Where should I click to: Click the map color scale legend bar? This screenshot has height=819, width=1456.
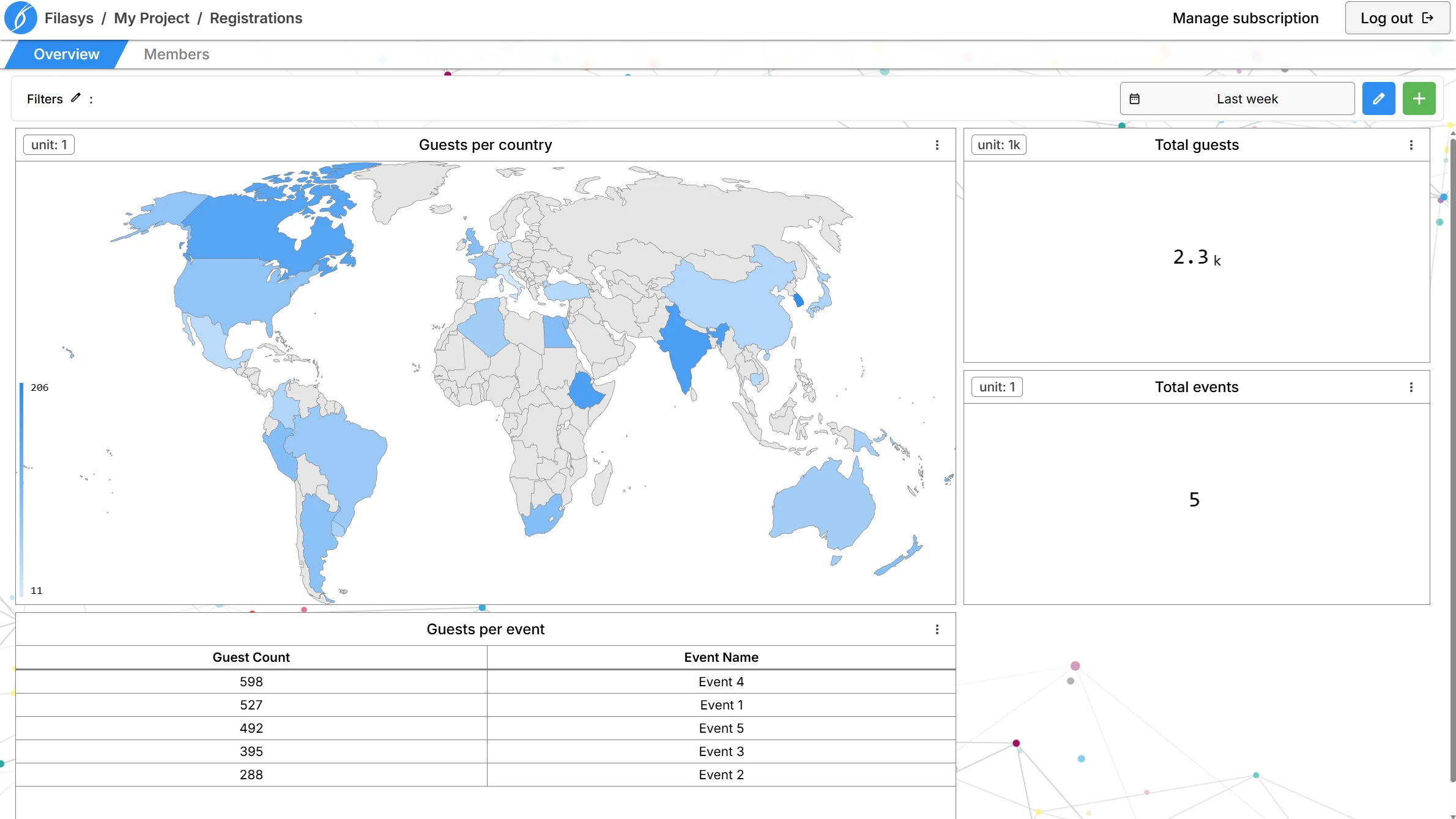(x=21, y=489)
